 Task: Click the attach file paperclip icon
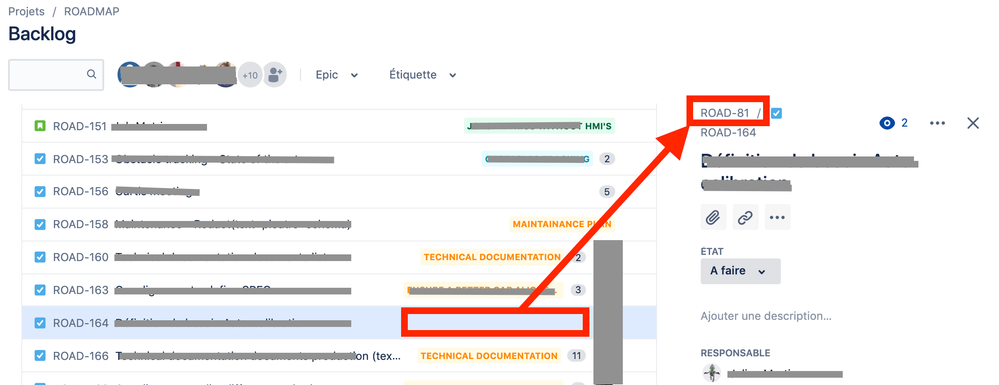point(713,217)
